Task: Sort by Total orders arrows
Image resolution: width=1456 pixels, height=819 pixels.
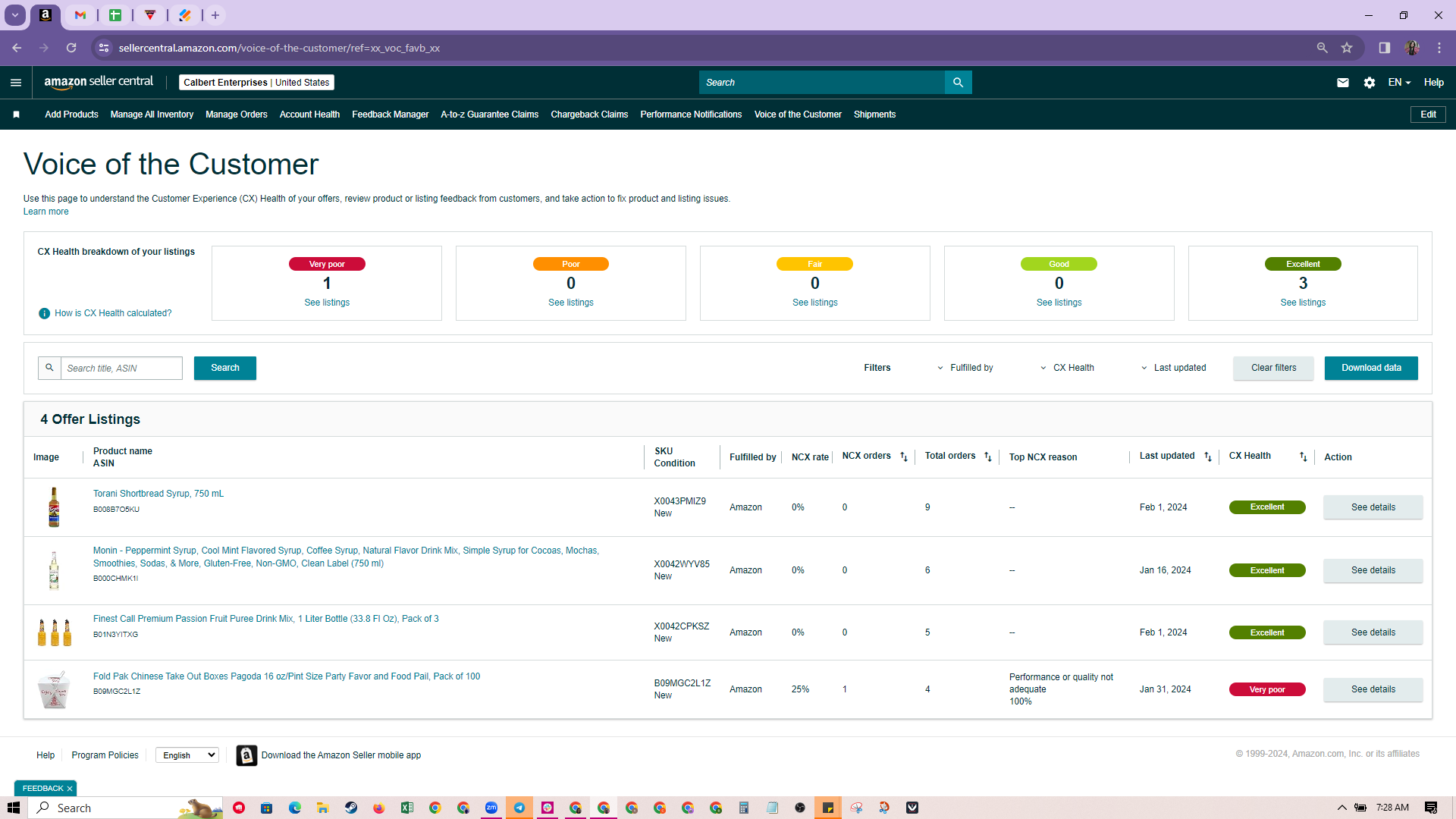Action: (988, 457)
